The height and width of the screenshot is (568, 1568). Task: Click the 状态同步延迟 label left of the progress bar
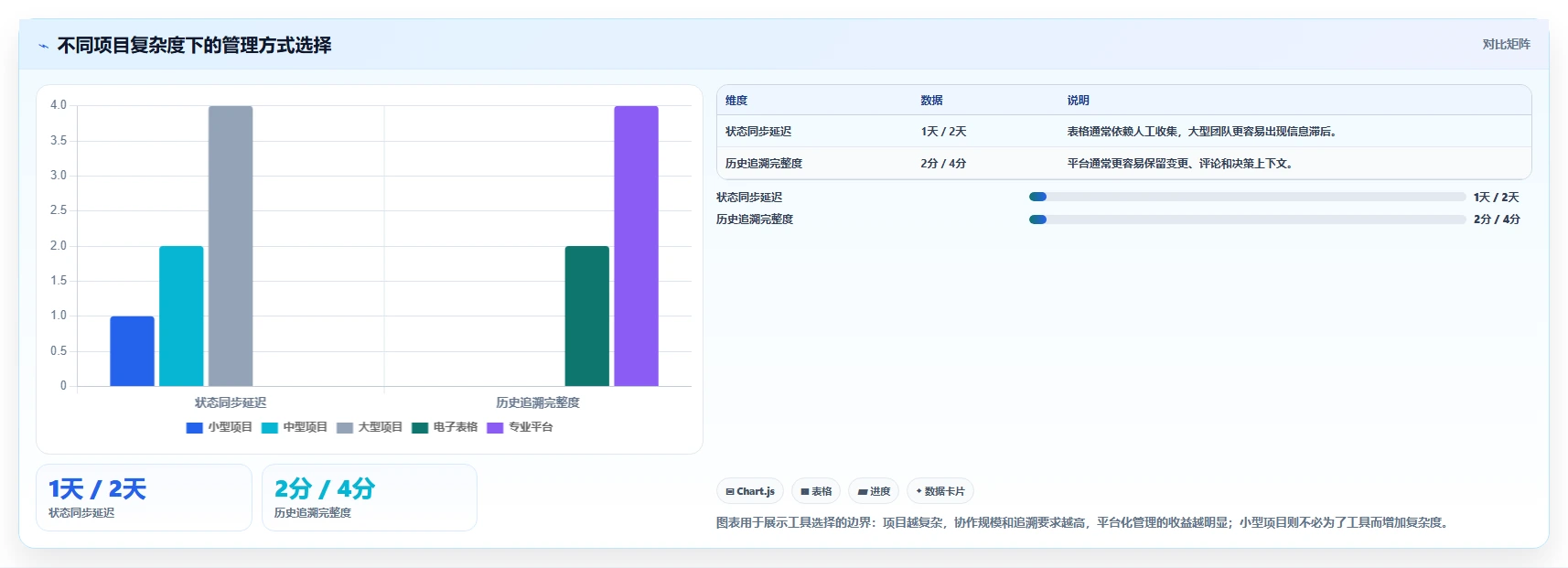(749, 198)
